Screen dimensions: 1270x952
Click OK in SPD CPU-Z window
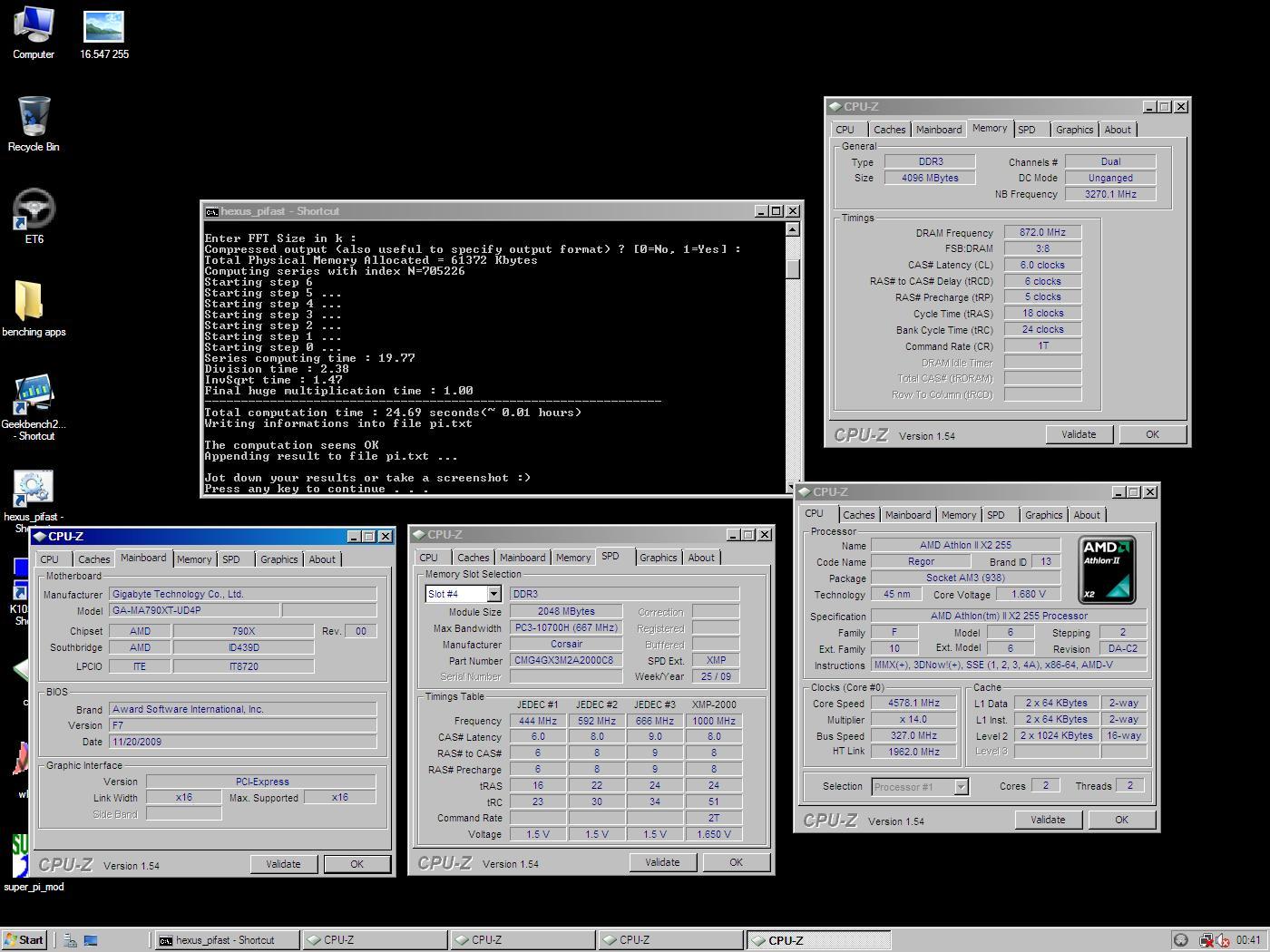coord(737,862)
